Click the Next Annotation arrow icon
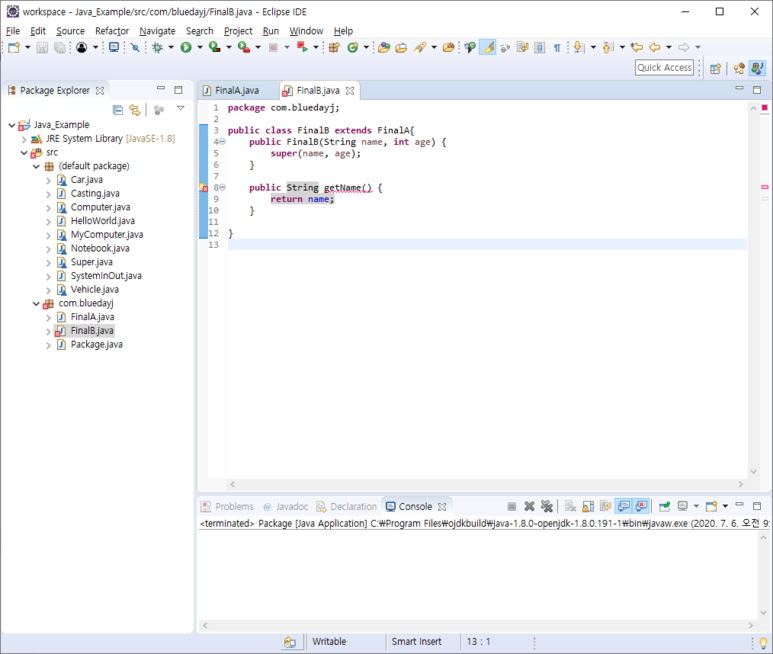 tap(579, 47)
